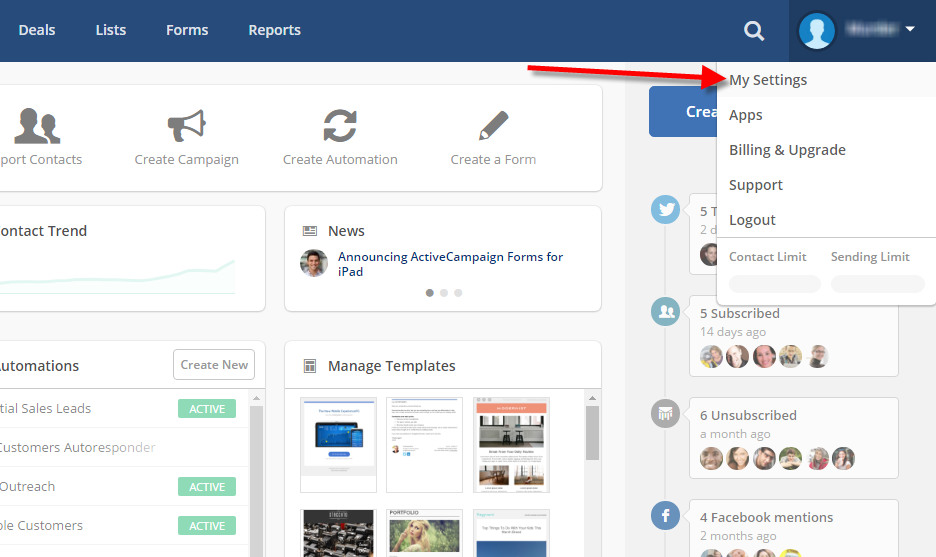The image size is (936, 557).
Task: Click ACTIVE badge for Outreach
Action: click(x=207, y=487)
